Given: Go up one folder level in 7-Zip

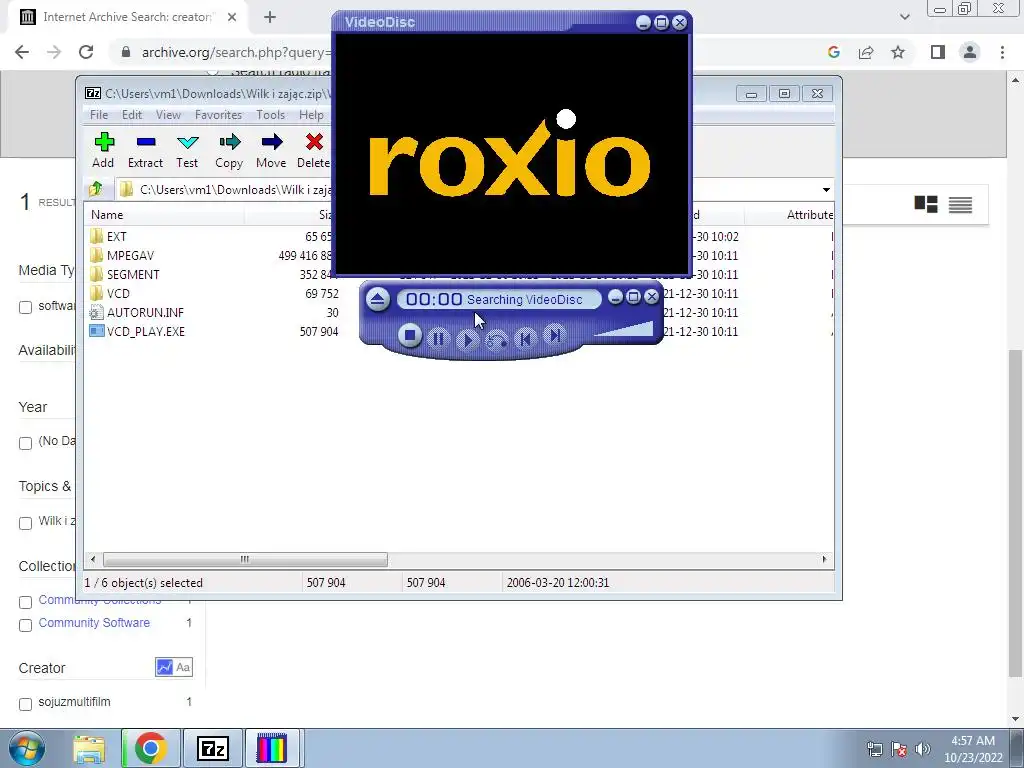Looking at the screenshot, I should point(96,189).
